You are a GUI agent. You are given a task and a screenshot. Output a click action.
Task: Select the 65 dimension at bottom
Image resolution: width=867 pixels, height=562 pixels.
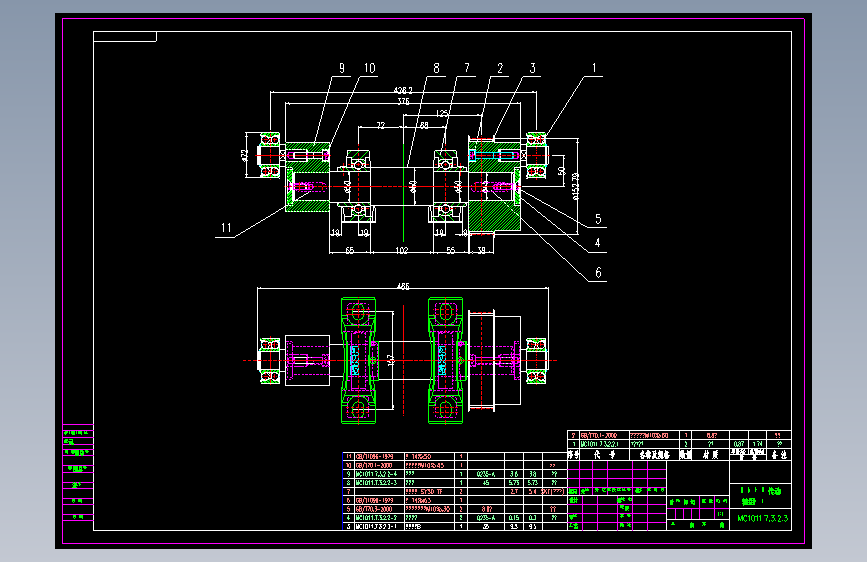(x=349, y=251)
